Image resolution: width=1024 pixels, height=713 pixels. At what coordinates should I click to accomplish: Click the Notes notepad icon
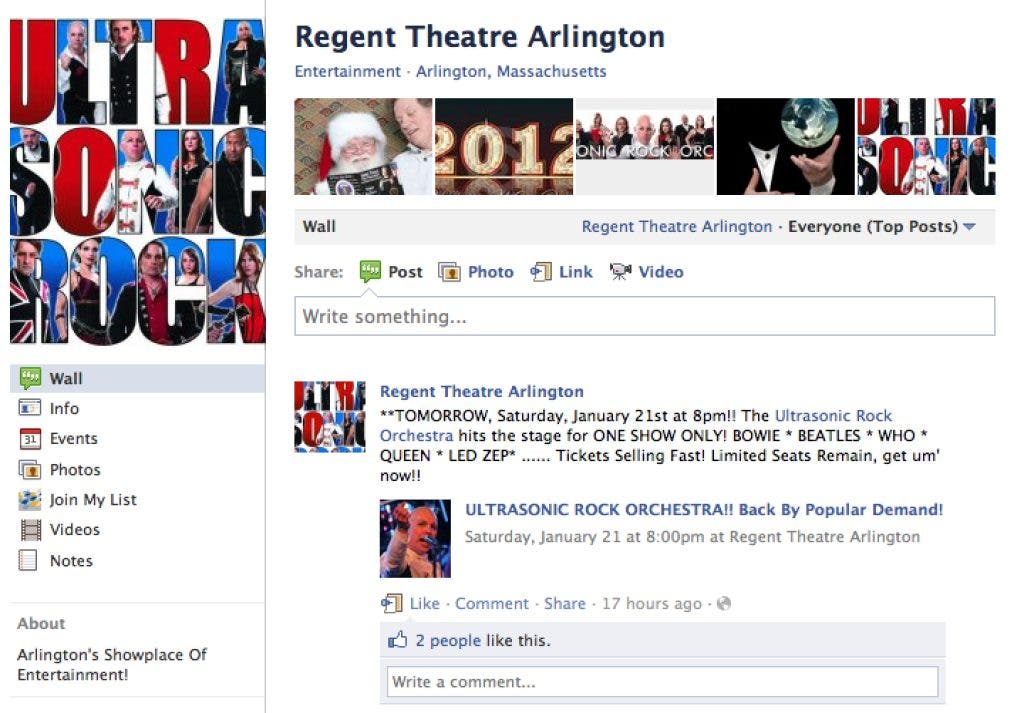coord(28,560)
